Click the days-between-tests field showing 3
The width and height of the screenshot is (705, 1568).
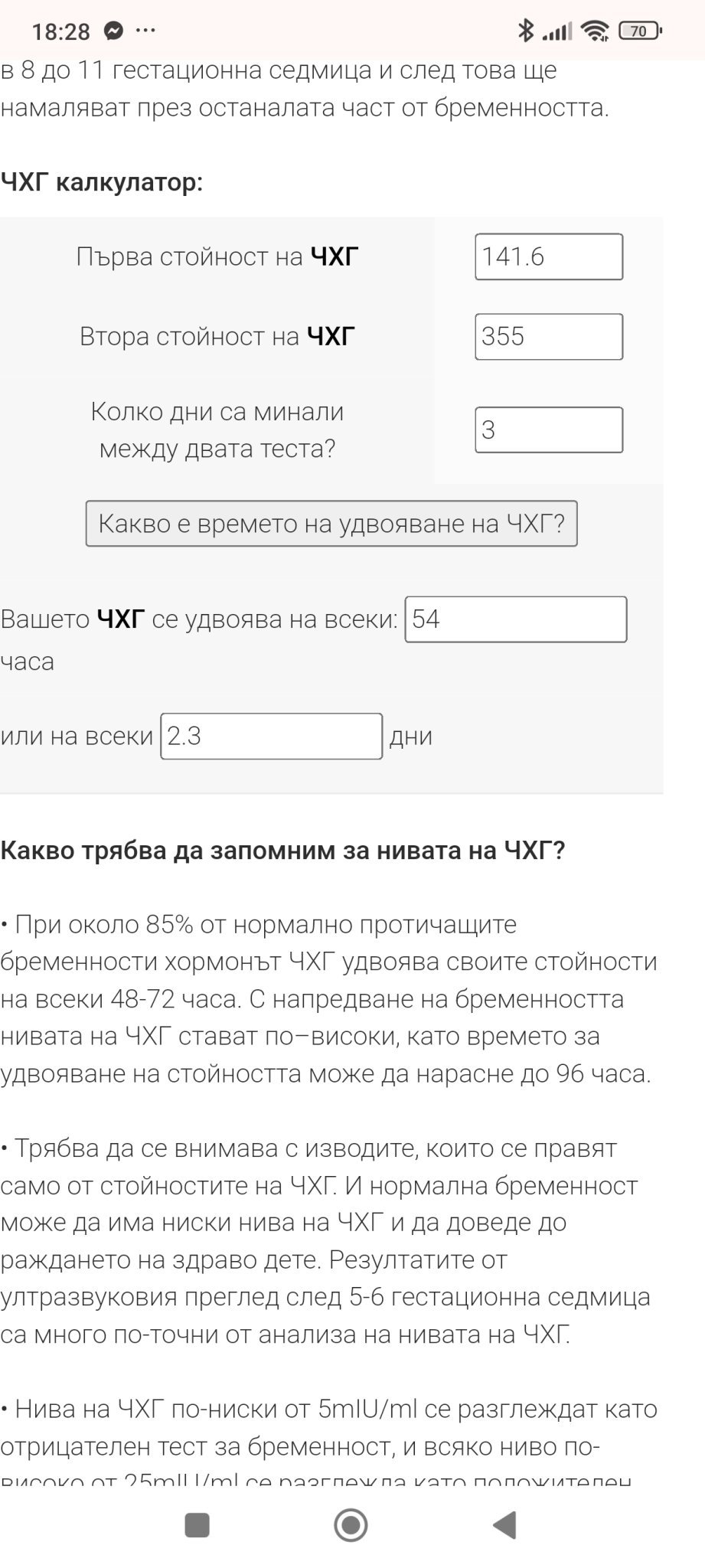[548, 430]
